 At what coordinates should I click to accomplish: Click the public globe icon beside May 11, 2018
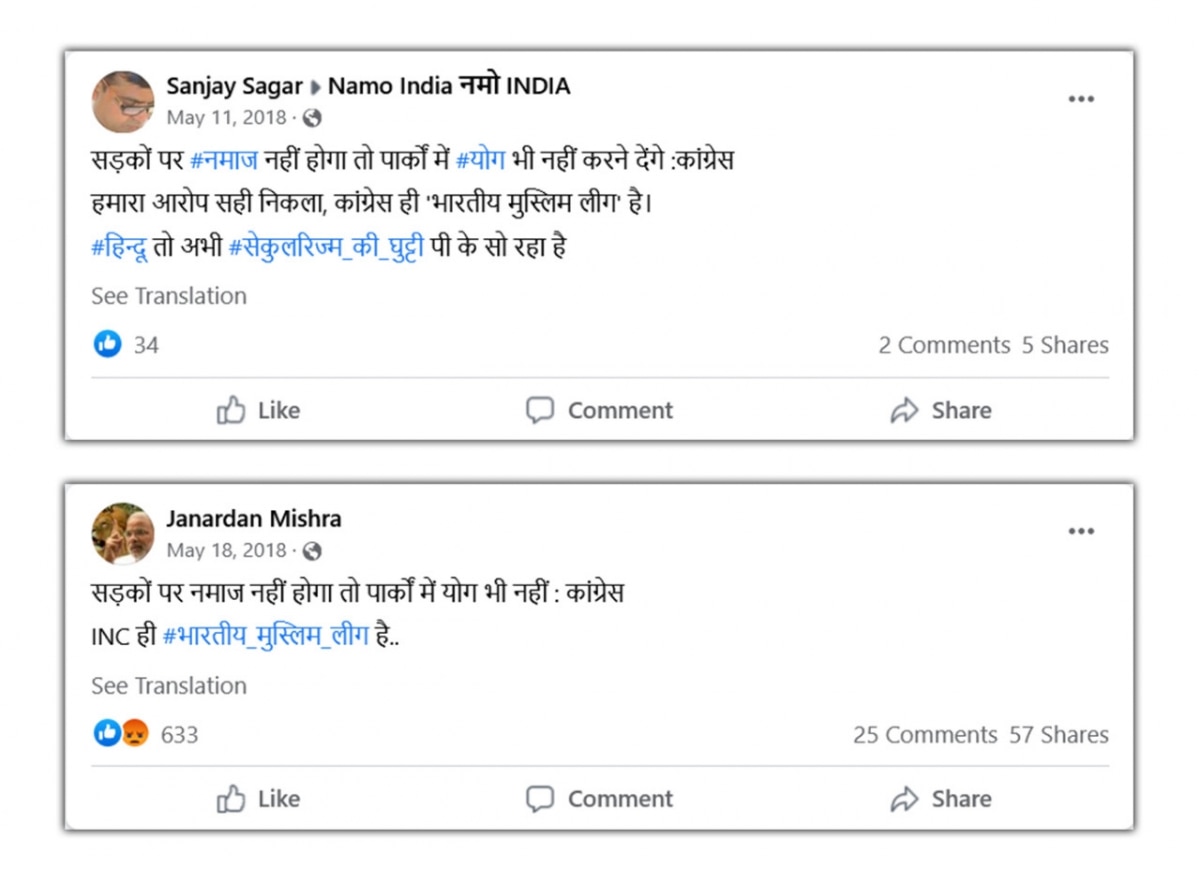point(312,118)
